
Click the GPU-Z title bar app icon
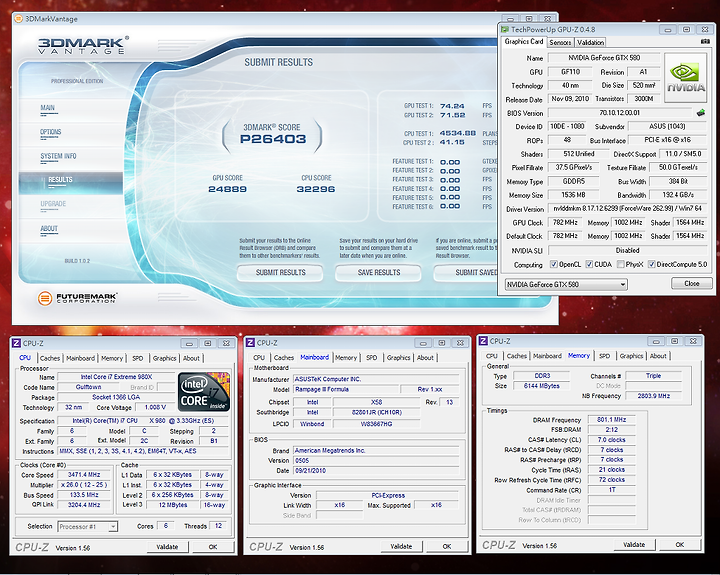(505, 29)
